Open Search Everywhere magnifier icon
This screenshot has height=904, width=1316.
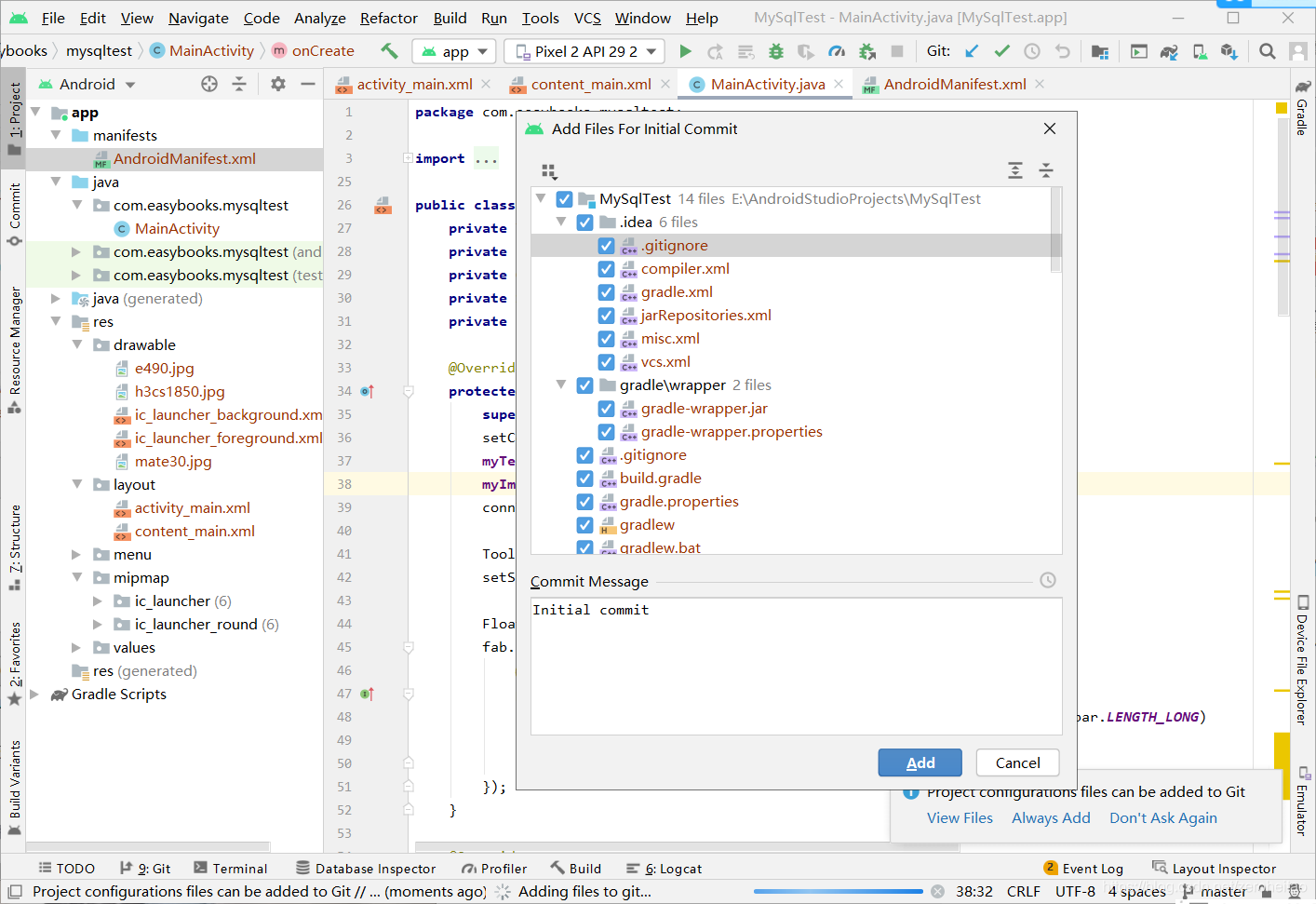[x=1267, y=51]
